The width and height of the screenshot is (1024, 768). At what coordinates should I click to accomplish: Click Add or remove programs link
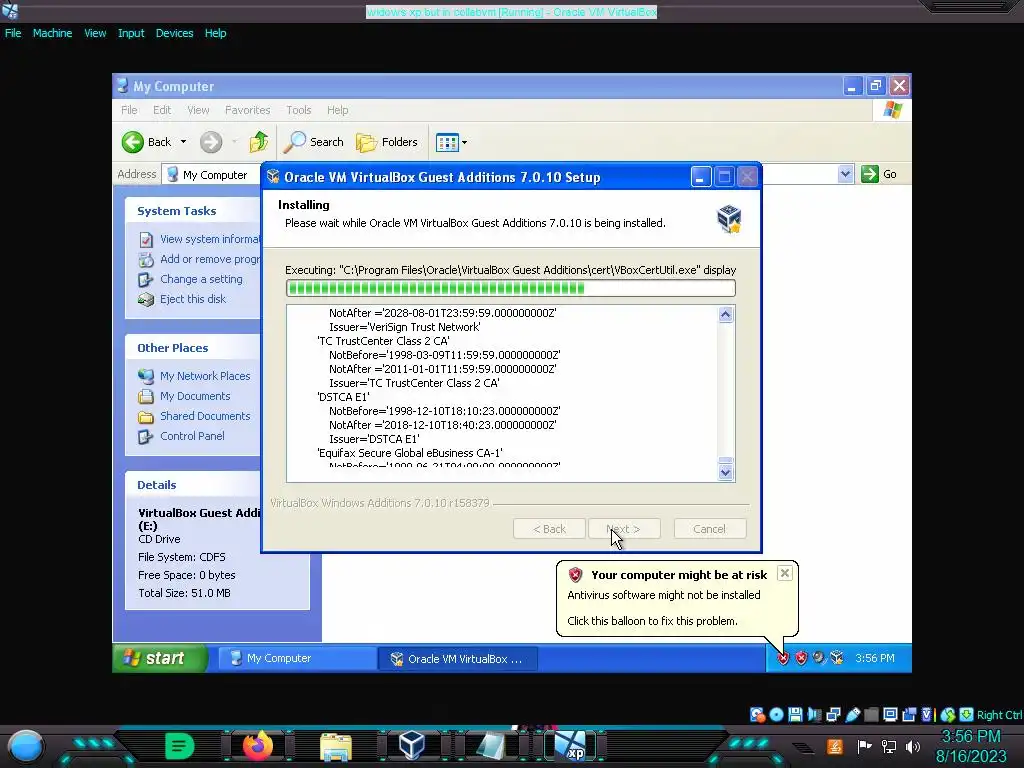pos(199,259)
